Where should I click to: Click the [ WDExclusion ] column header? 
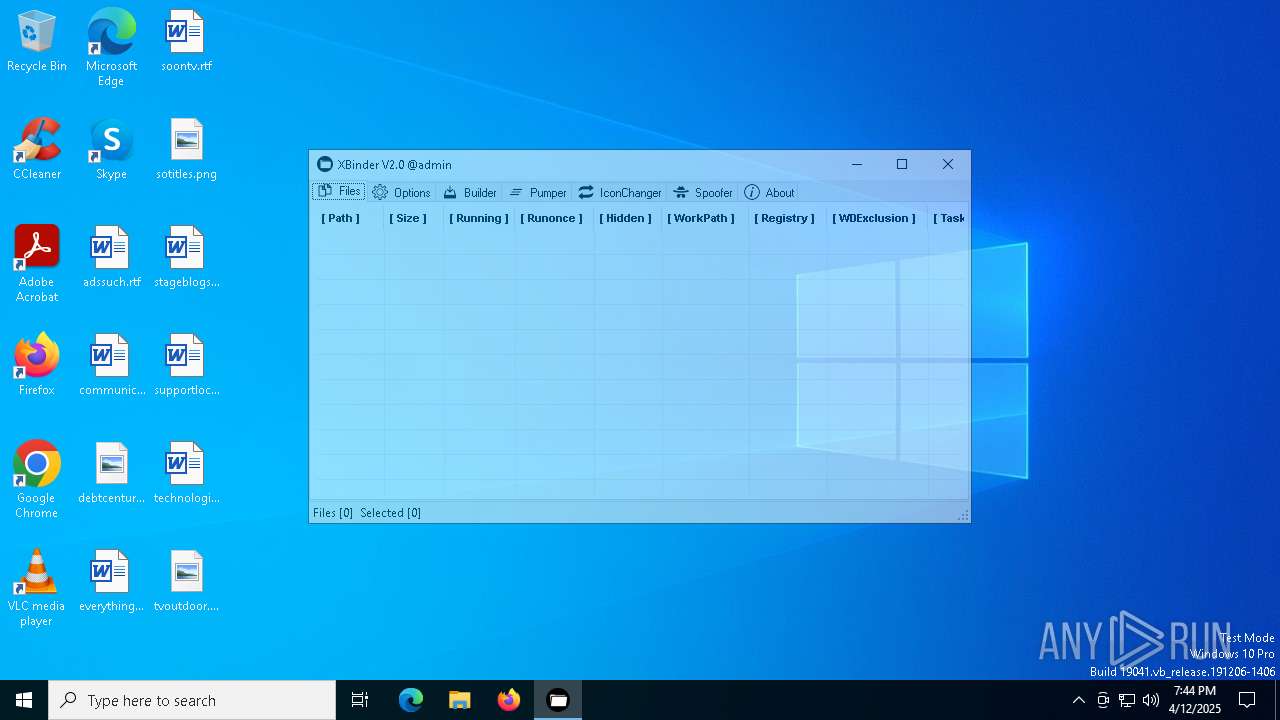pos(874,218)
